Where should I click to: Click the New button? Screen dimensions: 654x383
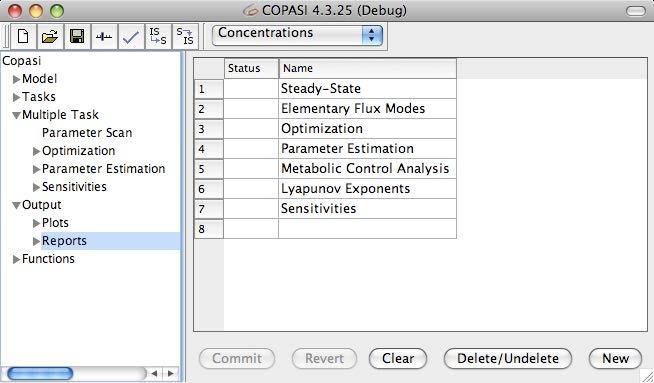[615, 358]
